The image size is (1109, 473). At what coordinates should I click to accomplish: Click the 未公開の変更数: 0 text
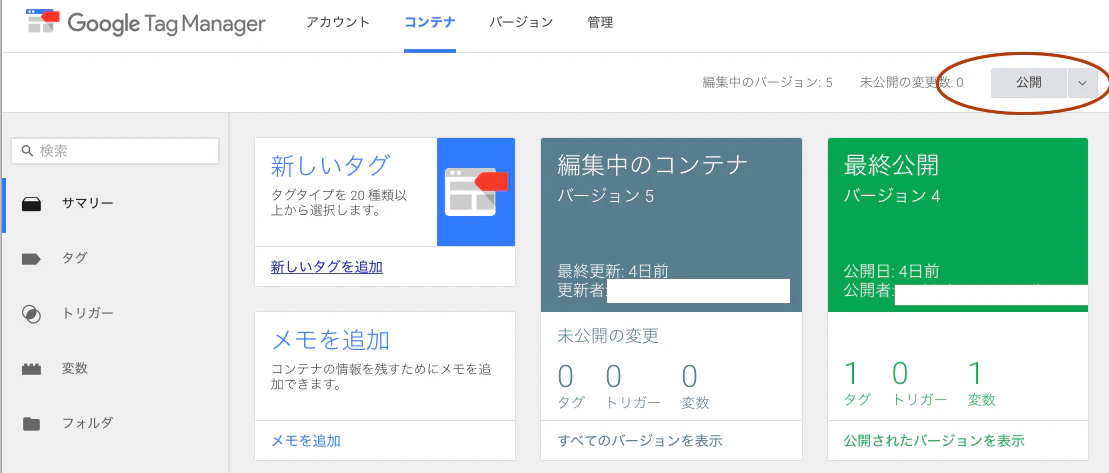[x=912, y=83]
